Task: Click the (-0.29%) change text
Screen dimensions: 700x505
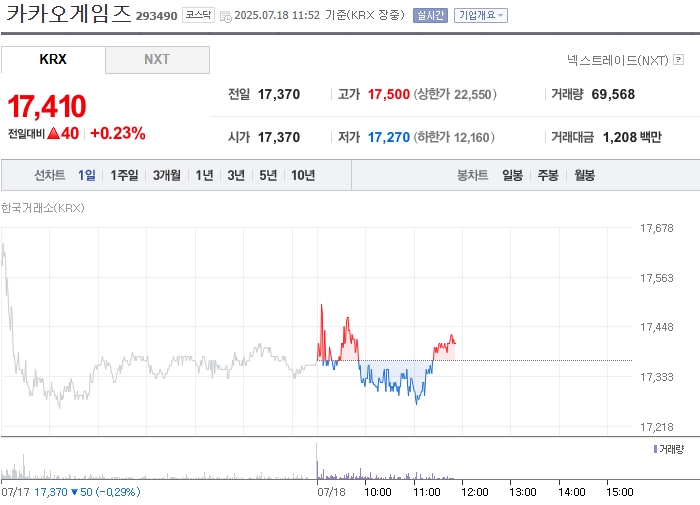Action: (x=118, y=492)
